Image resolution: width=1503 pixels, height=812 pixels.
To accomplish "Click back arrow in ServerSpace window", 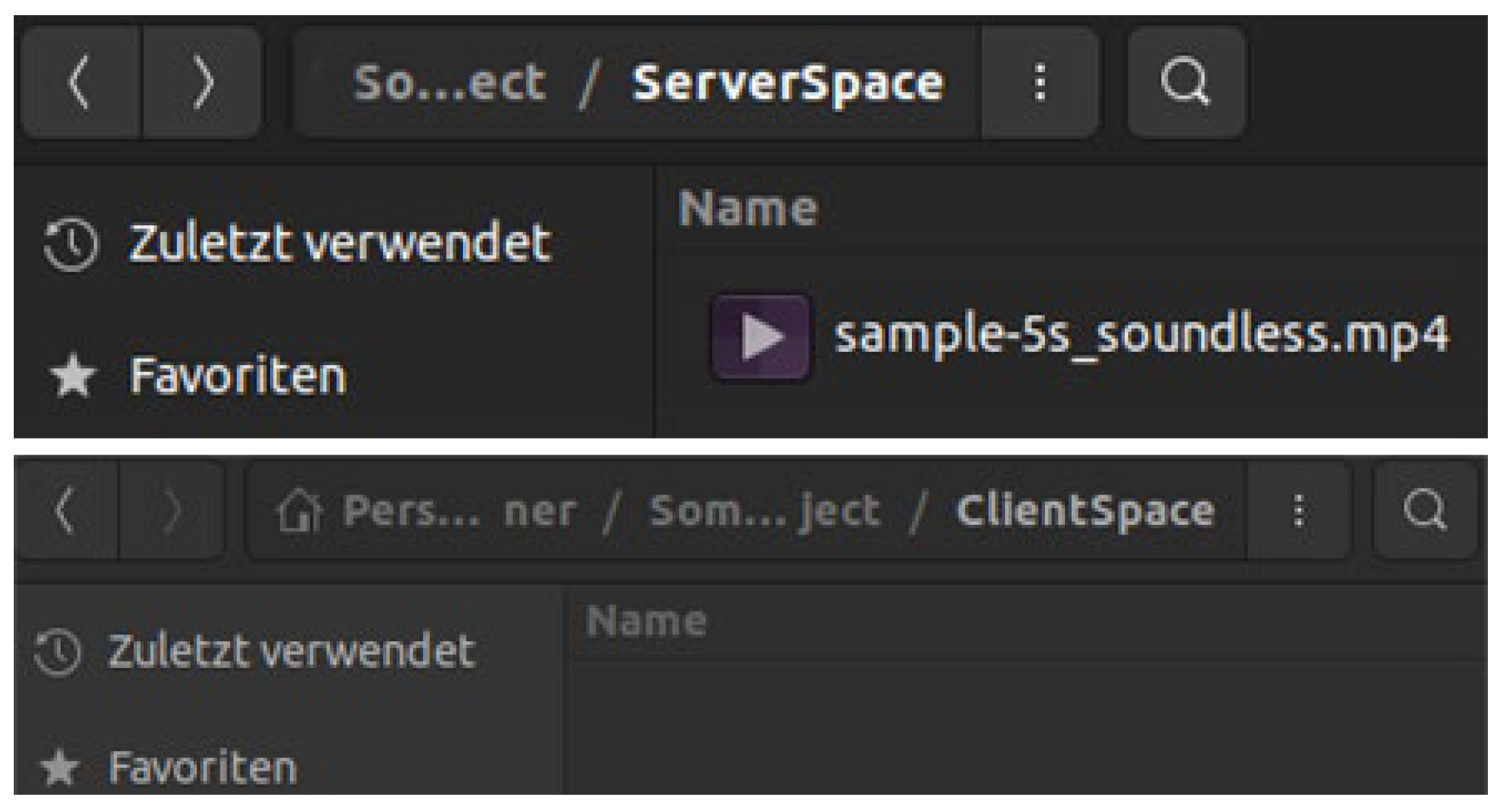I will (81, 83).
